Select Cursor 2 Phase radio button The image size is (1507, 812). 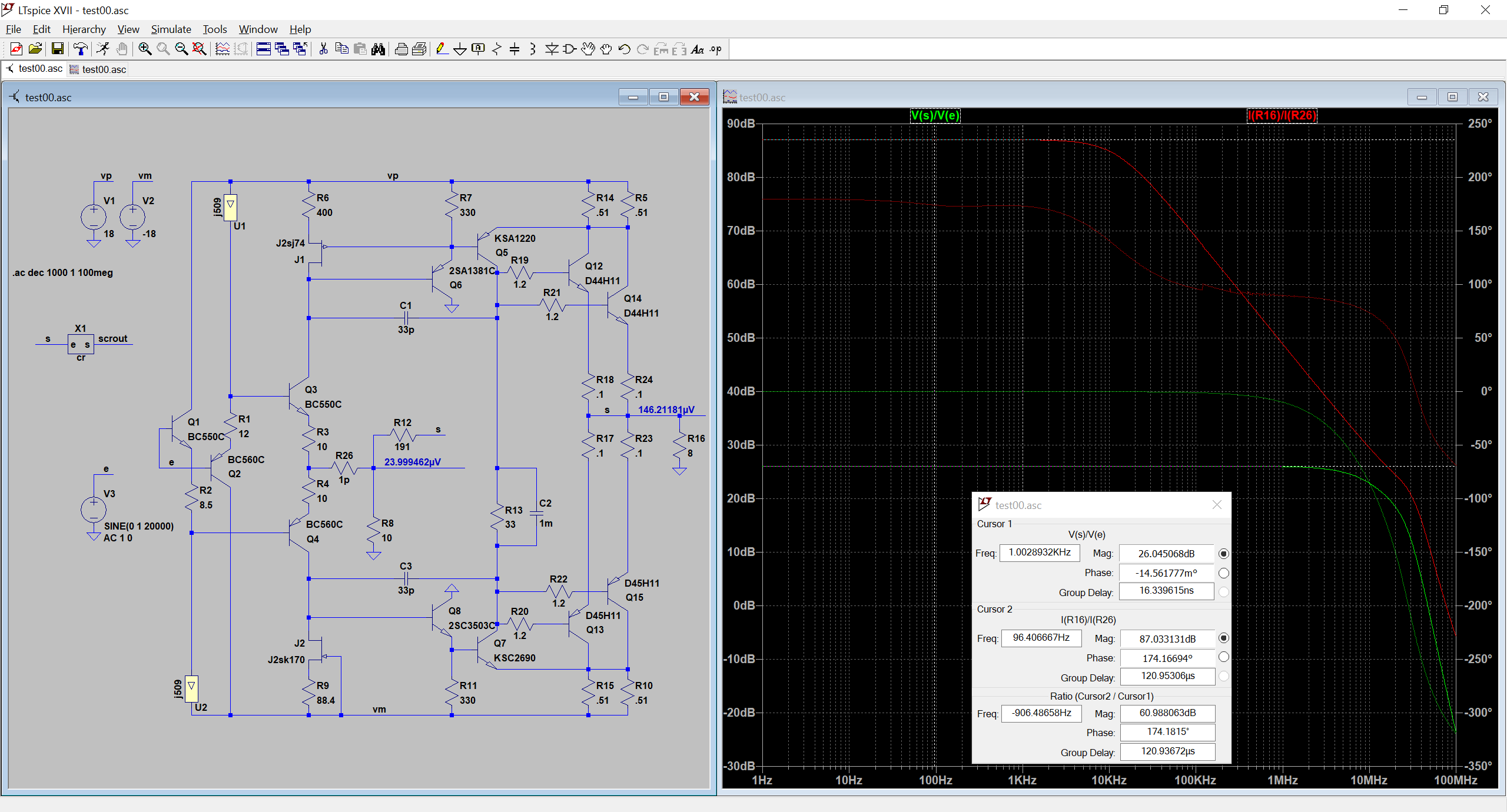tap(1224, 657)
